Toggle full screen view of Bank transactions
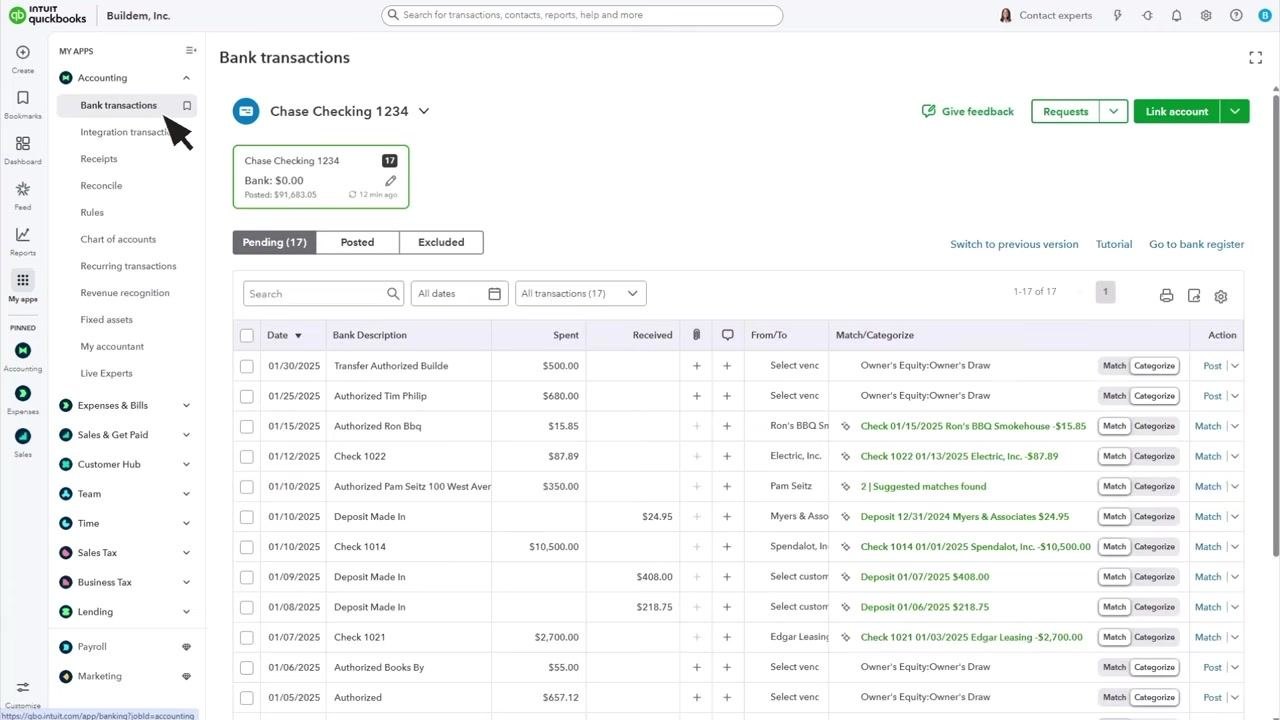This screenshot has width=1280, height=720. pyautogui.click(x=1256, y=58)
